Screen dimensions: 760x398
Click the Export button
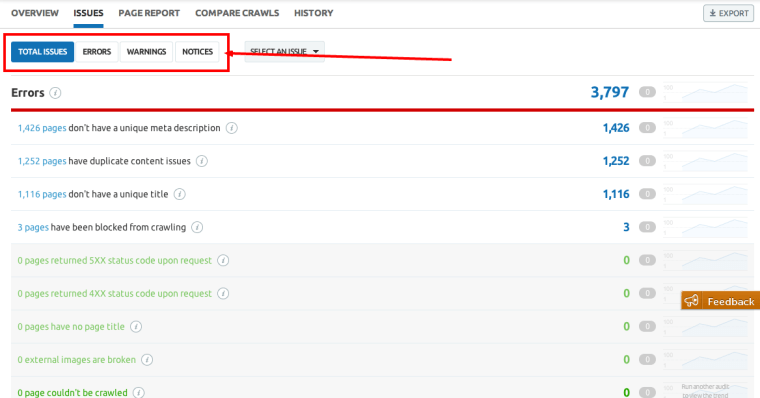(x=728, y=13)
